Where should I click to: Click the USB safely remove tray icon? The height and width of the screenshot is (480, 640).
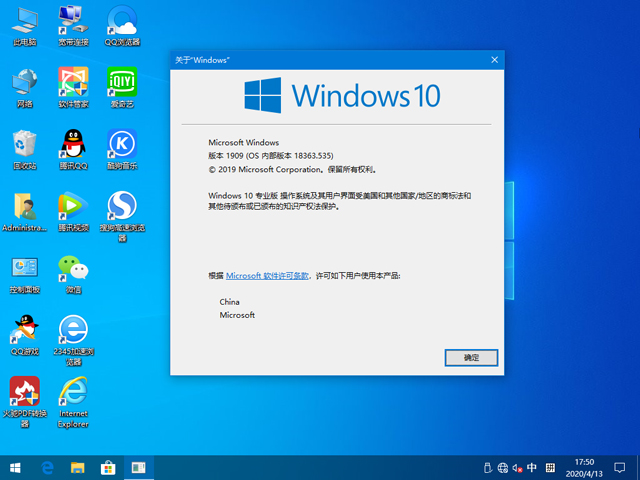[487, 468]
